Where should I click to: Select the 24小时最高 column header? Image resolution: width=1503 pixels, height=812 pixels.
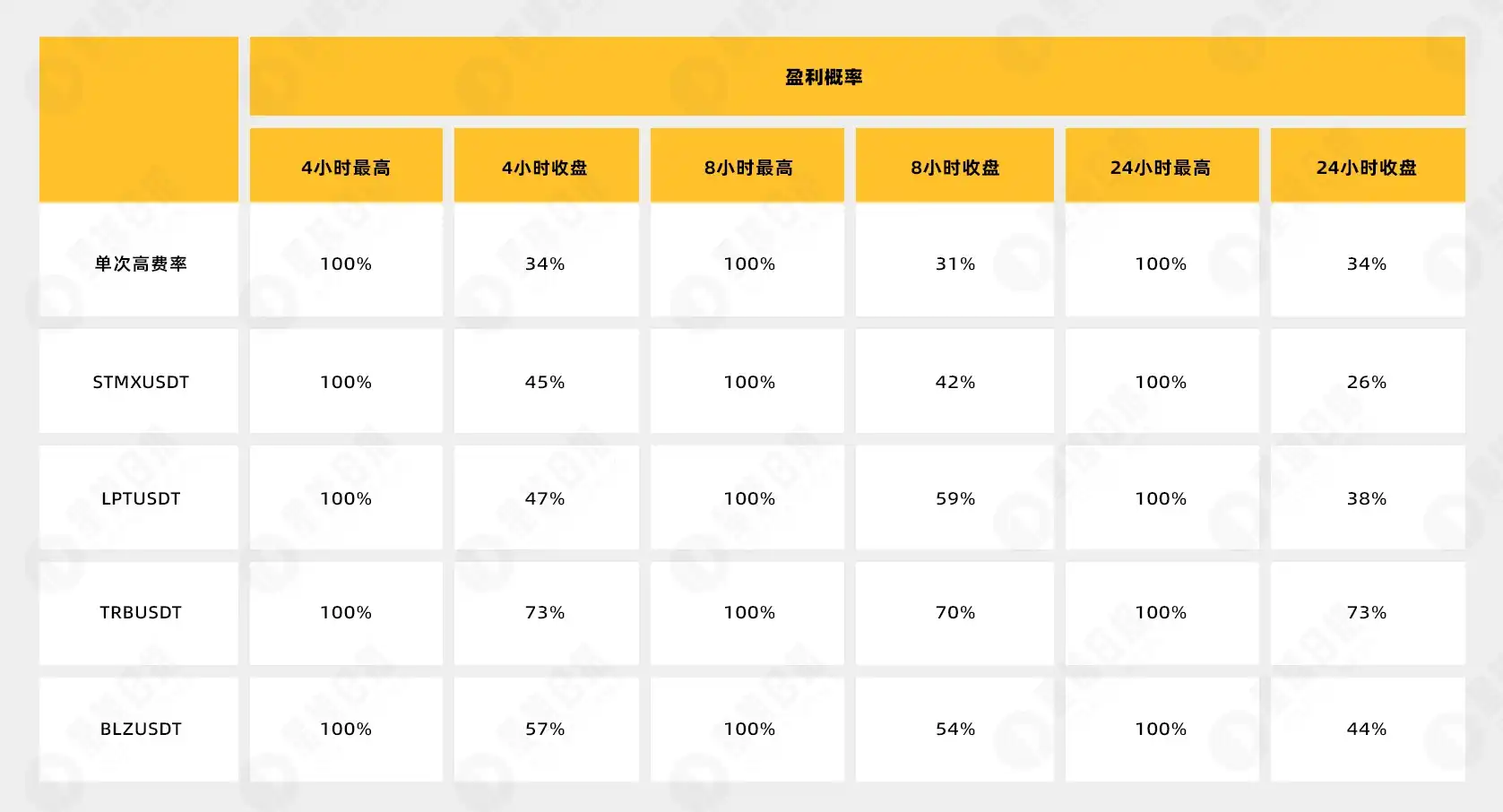click(x=1161, y=168)
